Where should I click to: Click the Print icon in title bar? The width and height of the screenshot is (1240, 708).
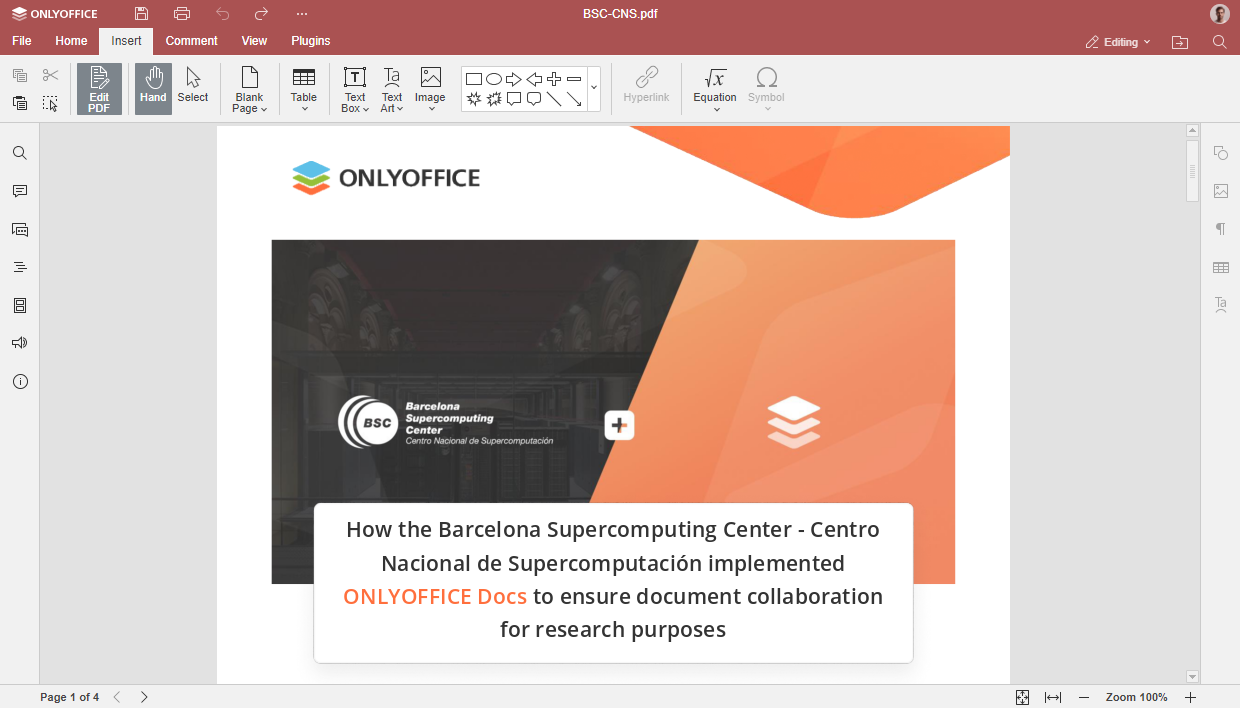pyautogui.click(x=181, y=14)
